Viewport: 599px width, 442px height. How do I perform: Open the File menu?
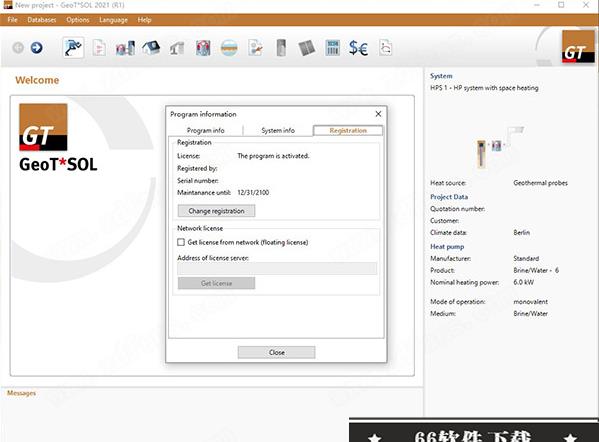[x=12, y=20]
